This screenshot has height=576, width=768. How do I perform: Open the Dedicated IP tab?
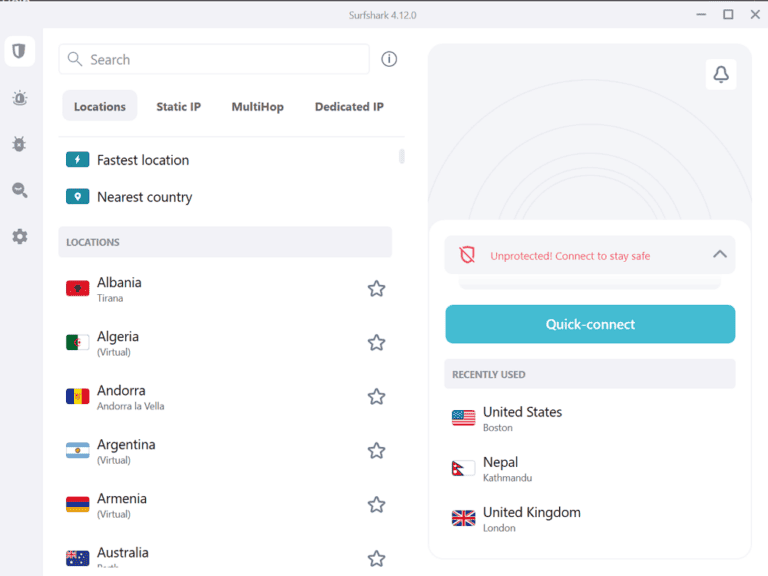pos(349,107)
